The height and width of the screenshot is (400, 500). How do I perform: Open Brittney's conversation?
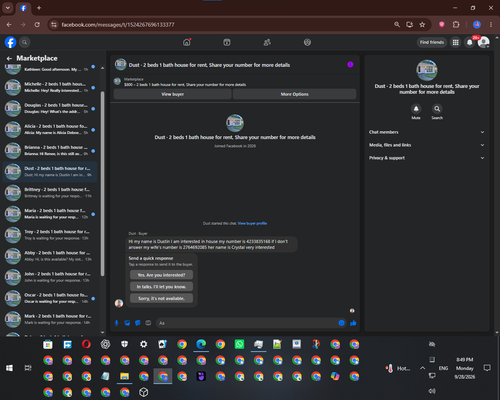point(50,193)
